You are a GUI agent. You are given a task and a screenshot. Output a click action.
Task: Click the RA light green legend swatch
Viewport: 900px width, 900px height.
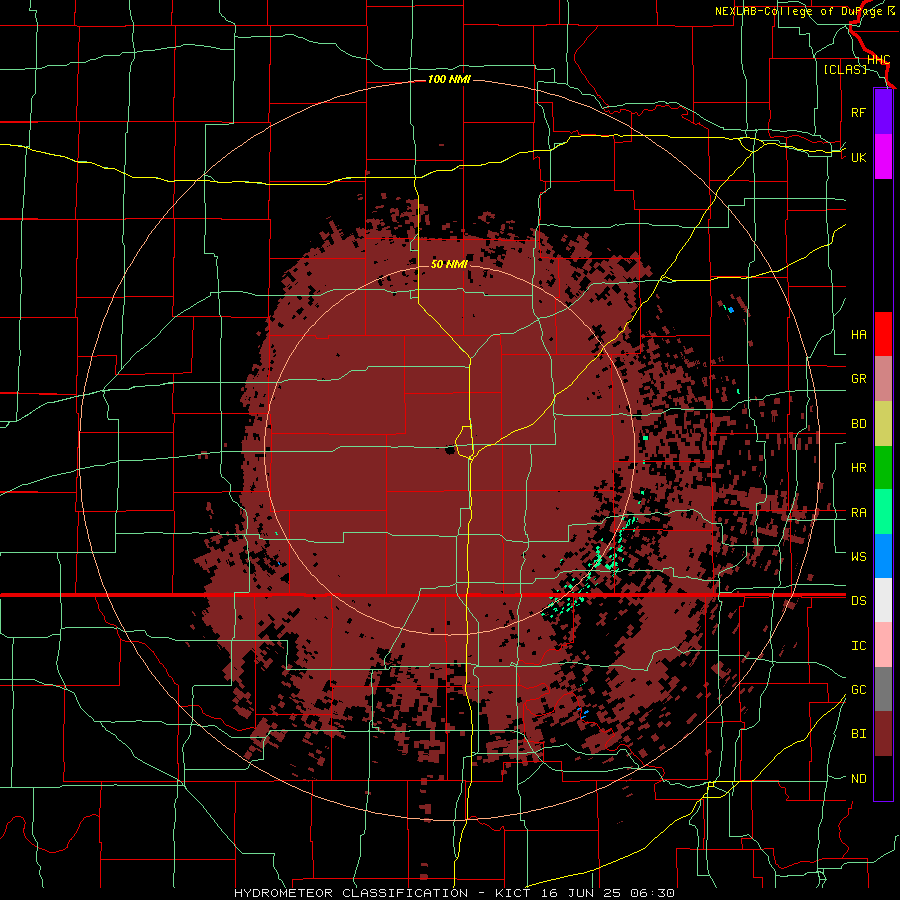[883, 512]
